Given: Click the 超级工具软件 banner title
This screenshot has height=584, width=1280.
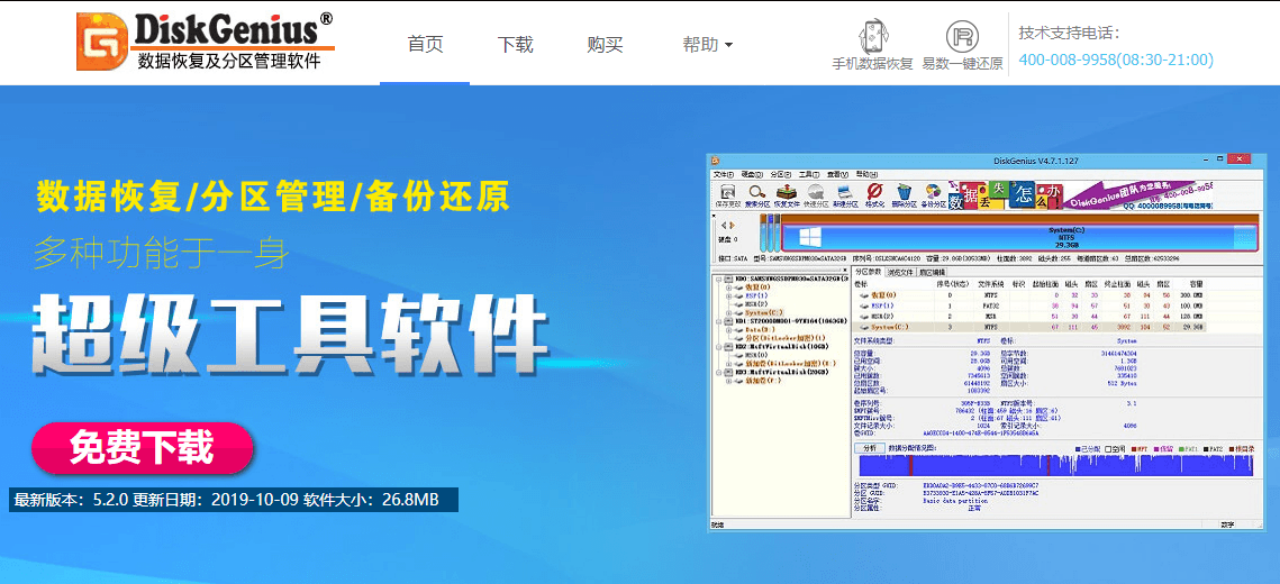Looking at the screenshot, I should click(290, 335).
